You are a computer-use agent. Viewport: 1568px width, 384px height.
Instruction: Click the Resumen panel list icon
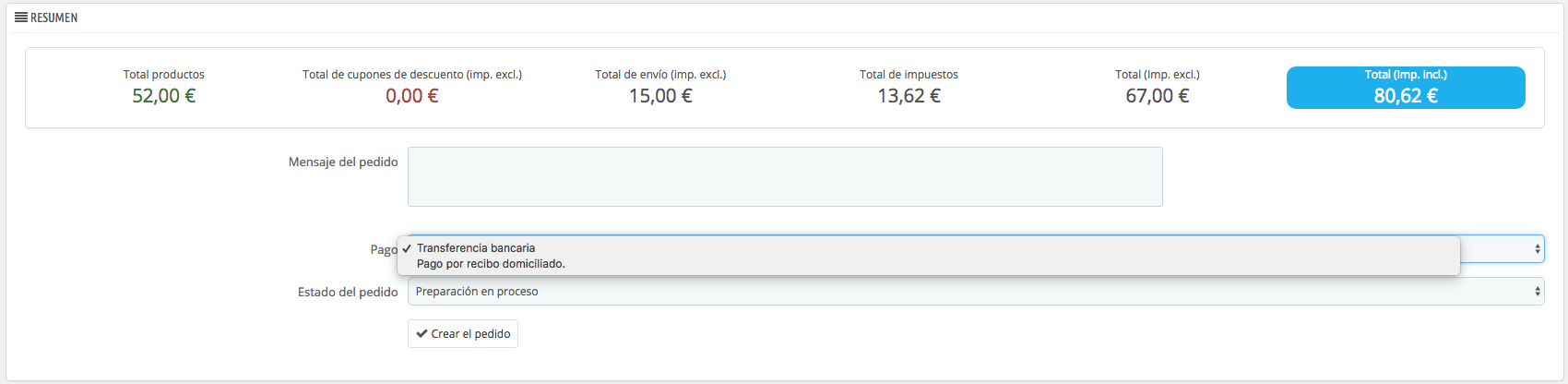pos(20,18)
